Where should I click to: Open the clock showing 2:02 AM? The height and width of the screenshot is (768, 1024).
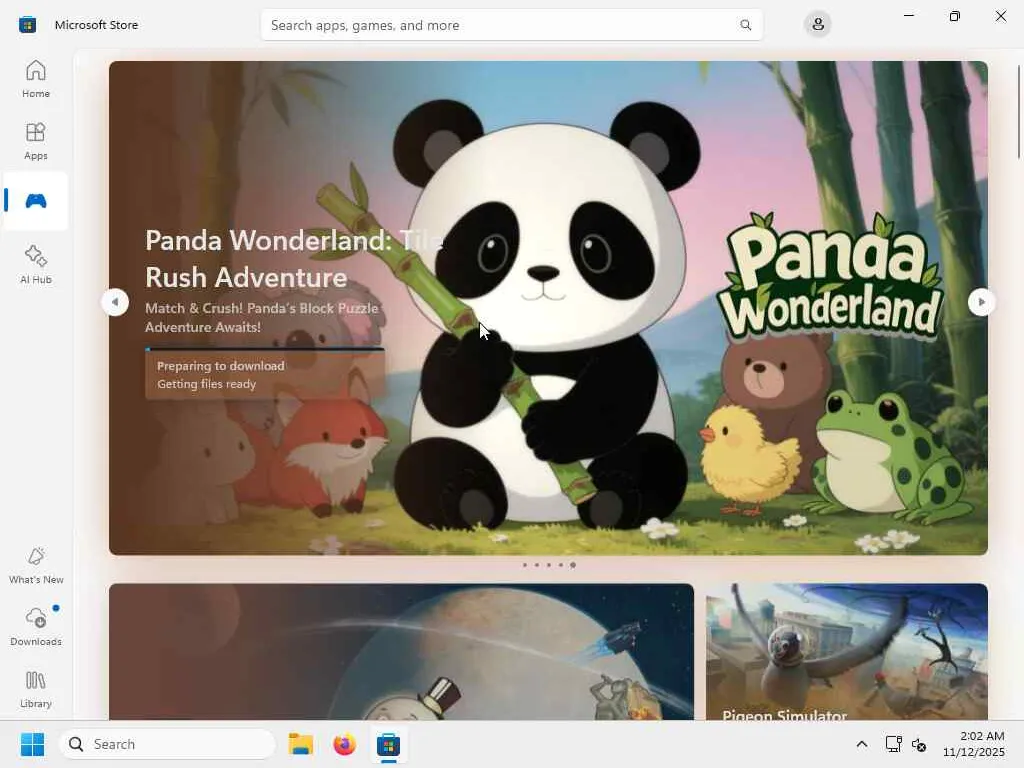(973, 744)
